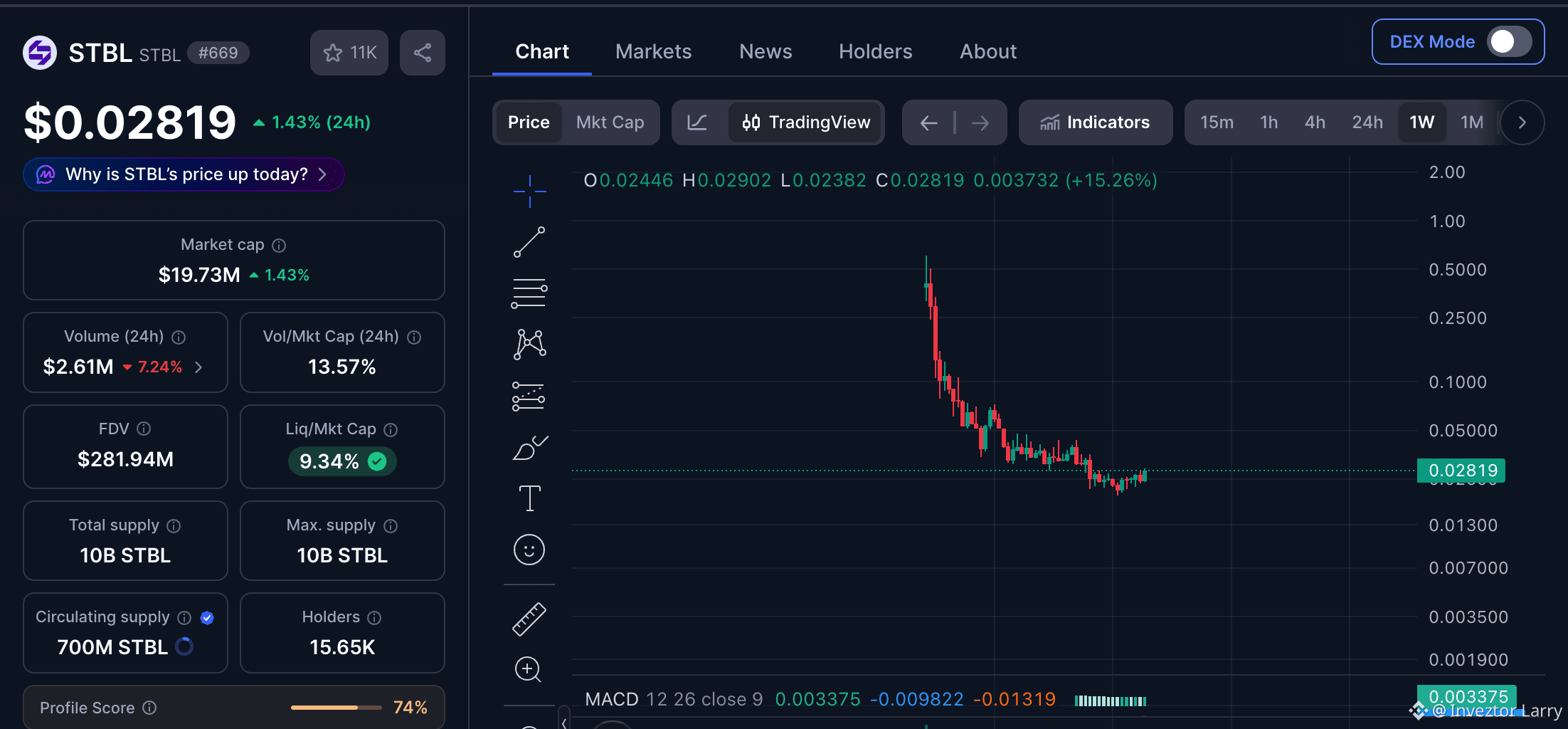Set chart interval to 1W

click(1422, 122)
